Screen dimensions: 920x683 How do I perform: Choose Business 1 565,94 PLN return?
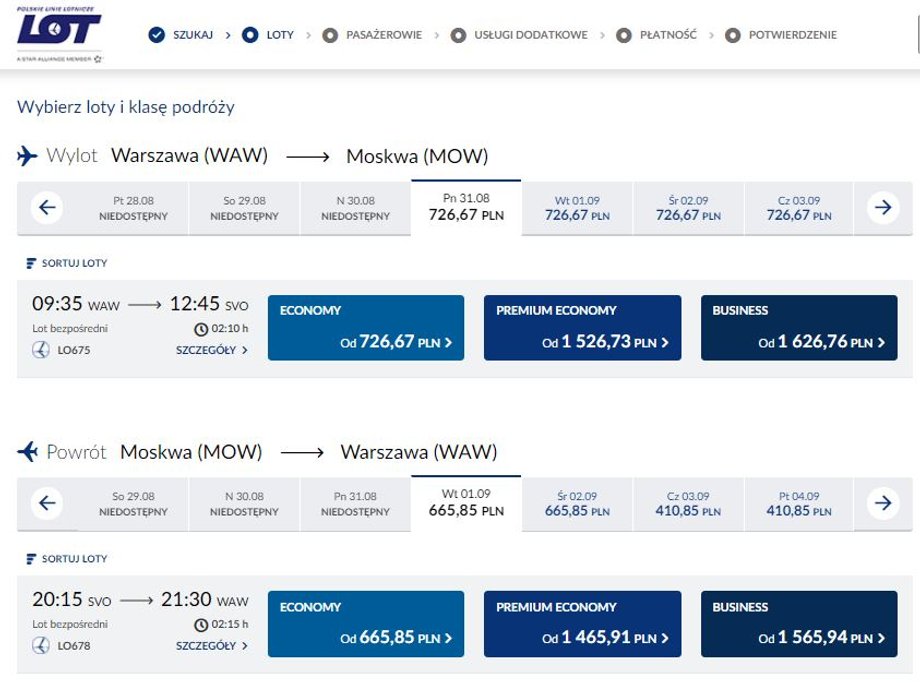click(x=799, y=624)
